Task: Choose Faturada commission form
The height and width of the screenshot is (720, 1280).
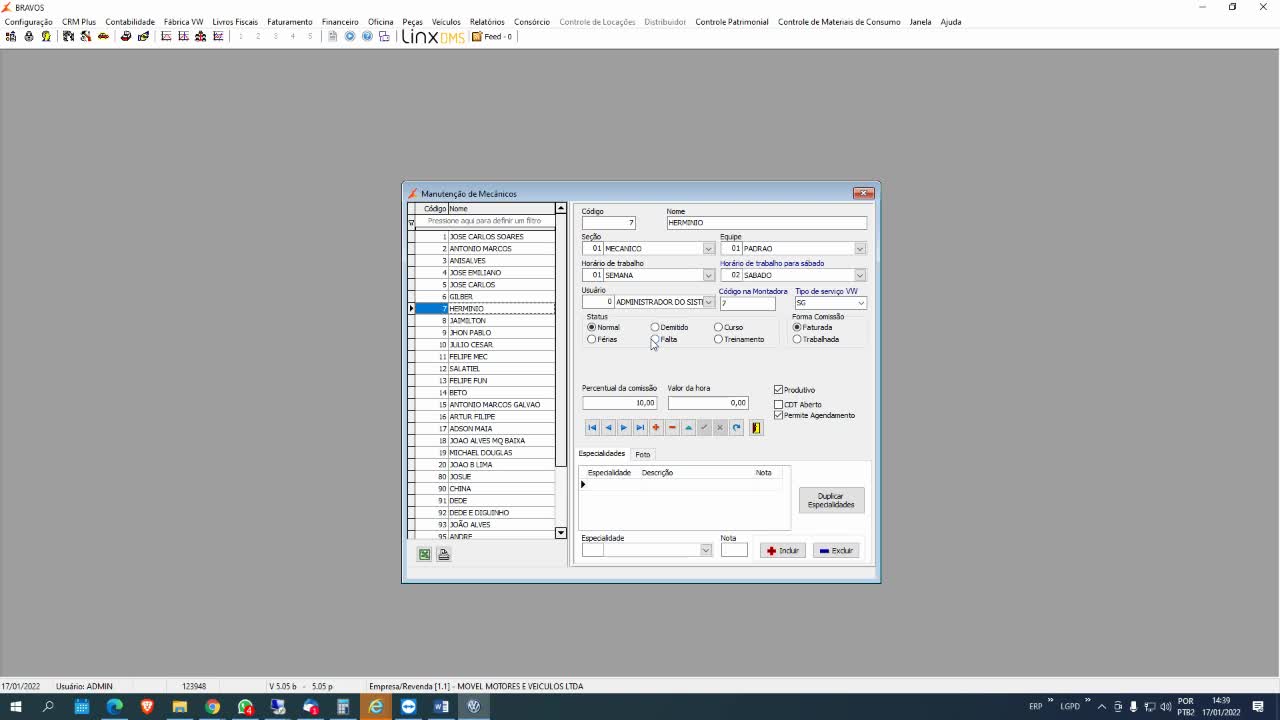Action: click(797, 327)
